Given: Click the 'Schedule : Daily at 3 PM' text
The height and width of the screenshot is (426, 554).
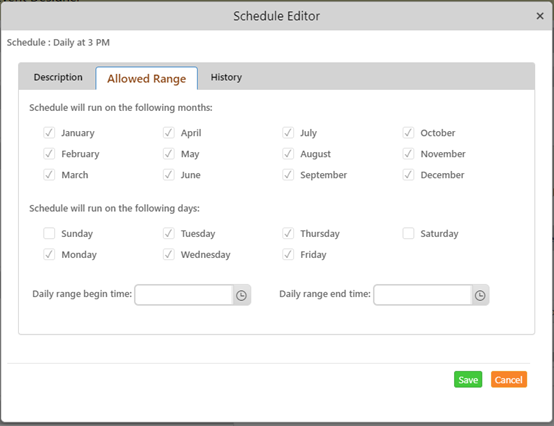Looking at the screenshot, I should 58,43.
